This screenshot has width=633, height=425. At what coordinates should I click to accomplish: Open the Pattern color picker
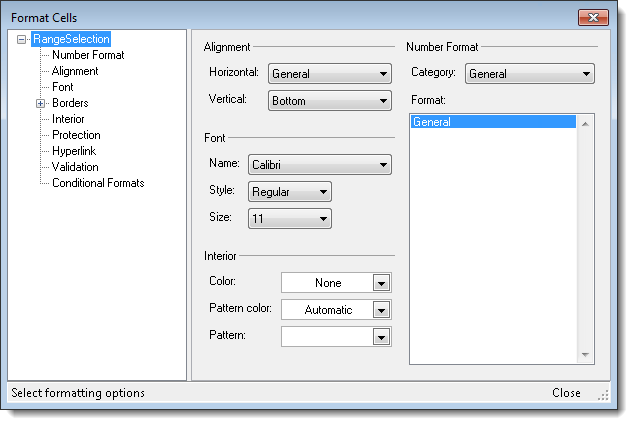click(380, 311)
